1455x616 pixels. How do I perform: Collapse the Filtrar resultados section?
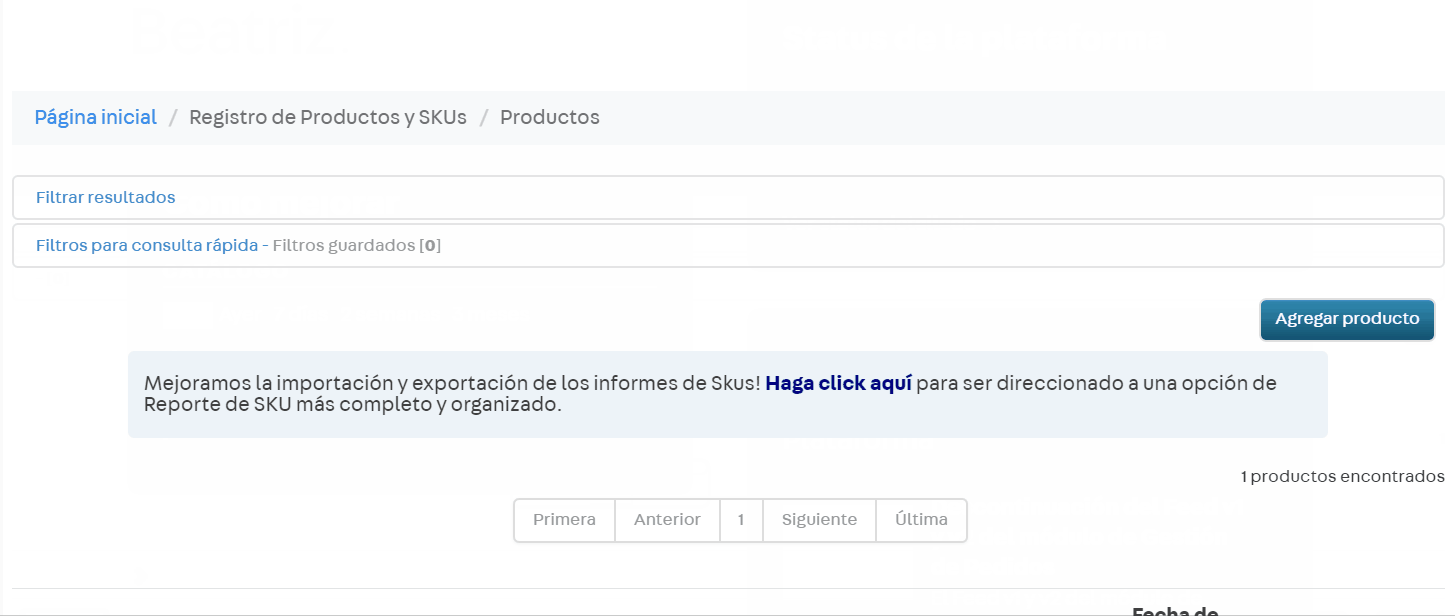point(105,197)
